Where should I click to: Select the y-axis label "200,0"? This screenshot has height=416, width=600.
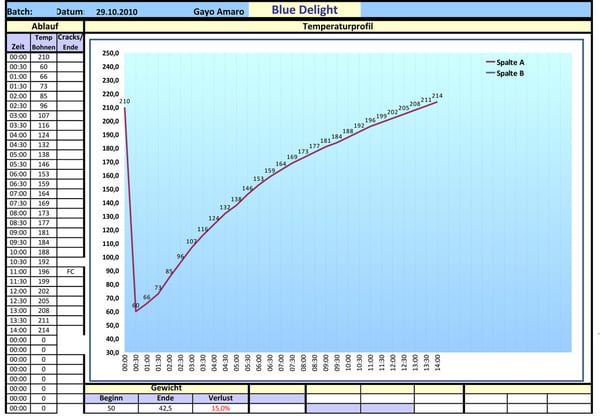coord(111,121)
